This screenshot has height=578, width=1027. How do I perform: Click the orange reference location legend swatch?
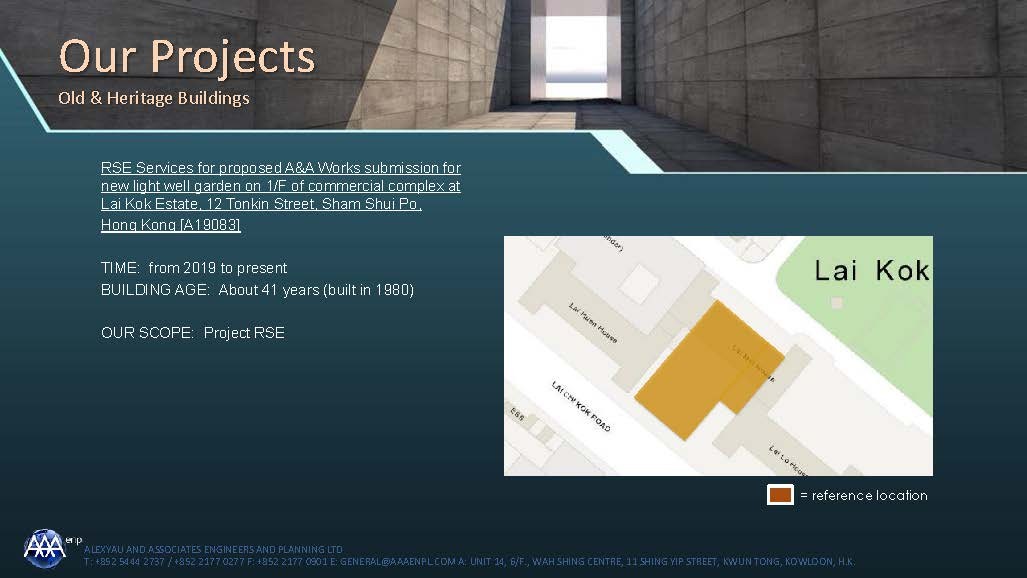[780, 495]
